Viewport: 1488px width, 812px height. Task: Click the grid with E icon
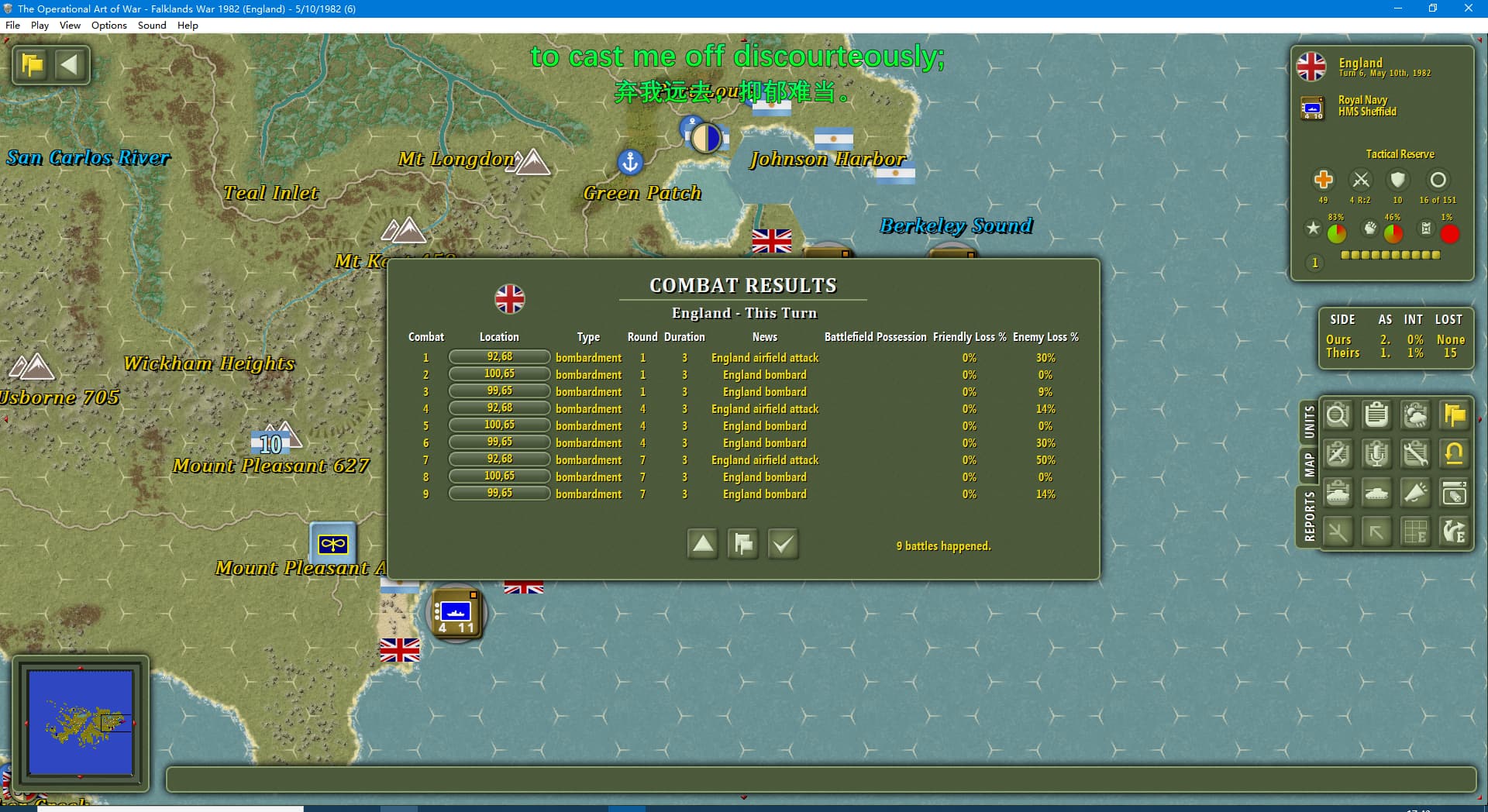[1415, 532]
